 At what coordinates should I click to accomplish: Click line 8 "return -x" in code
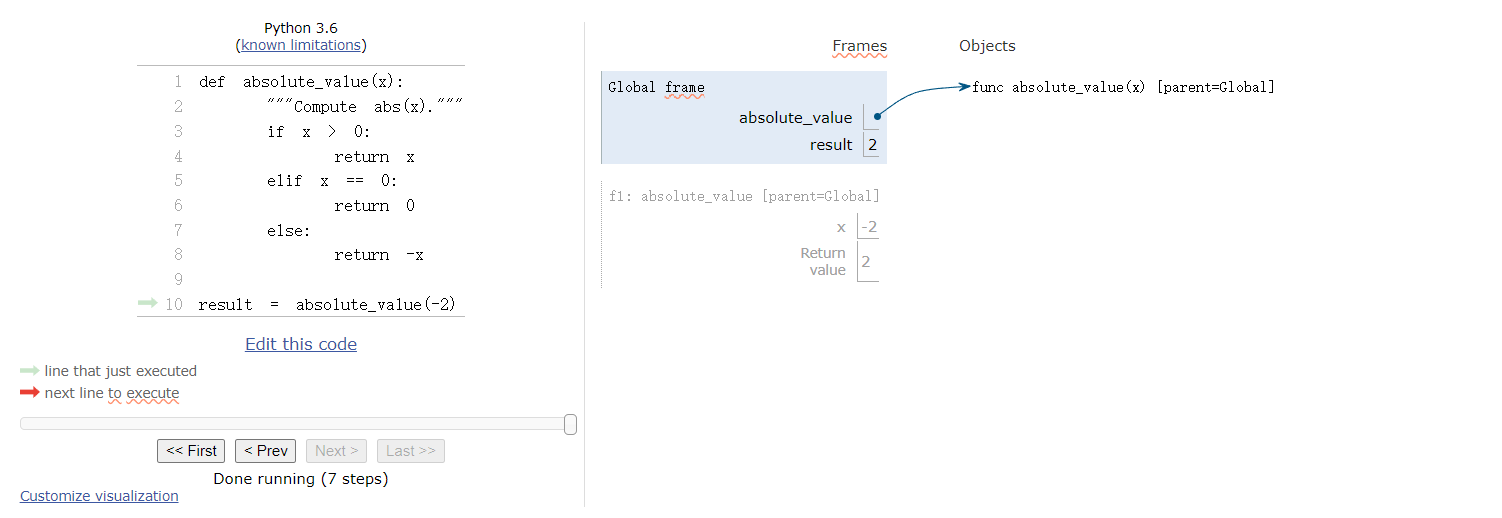(379, 255)
